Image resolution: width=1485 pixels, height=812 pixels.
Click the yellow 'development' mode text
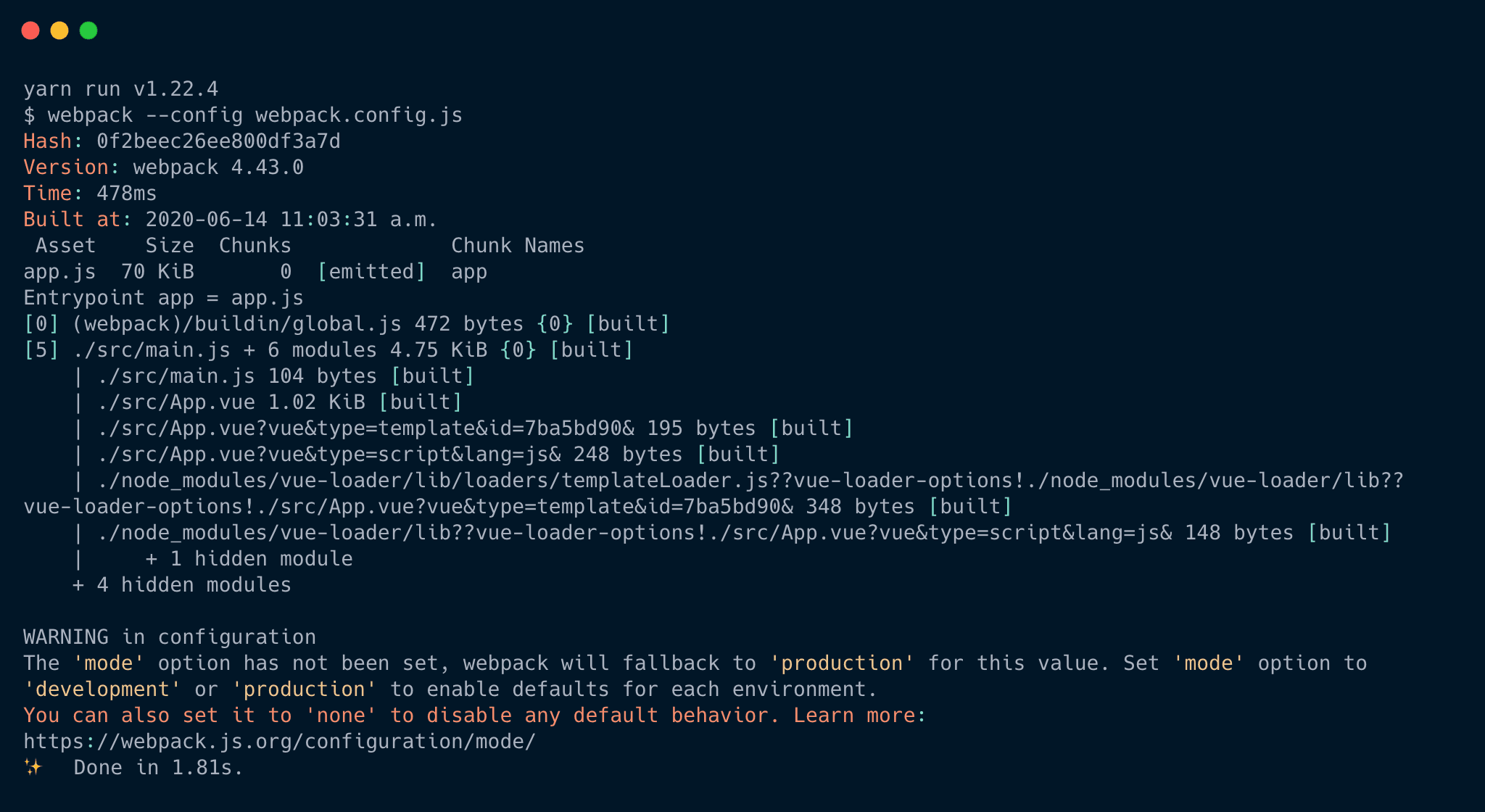(102, 689)
